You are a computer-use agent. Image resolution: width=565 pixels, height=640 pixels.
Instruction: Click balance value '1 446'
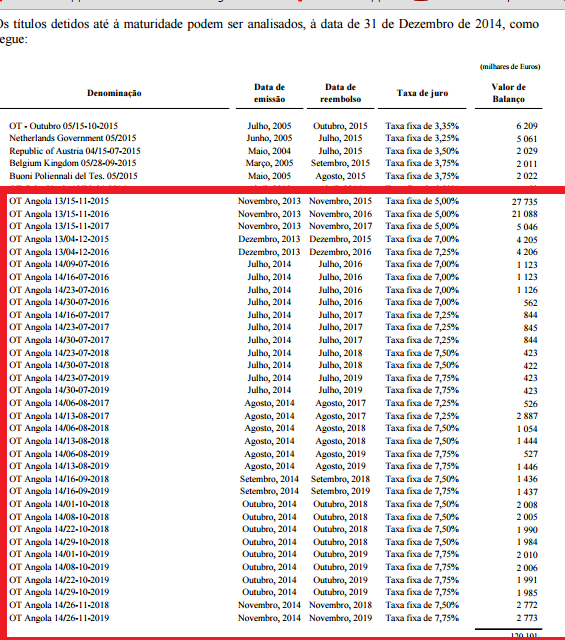coord(527,467)
